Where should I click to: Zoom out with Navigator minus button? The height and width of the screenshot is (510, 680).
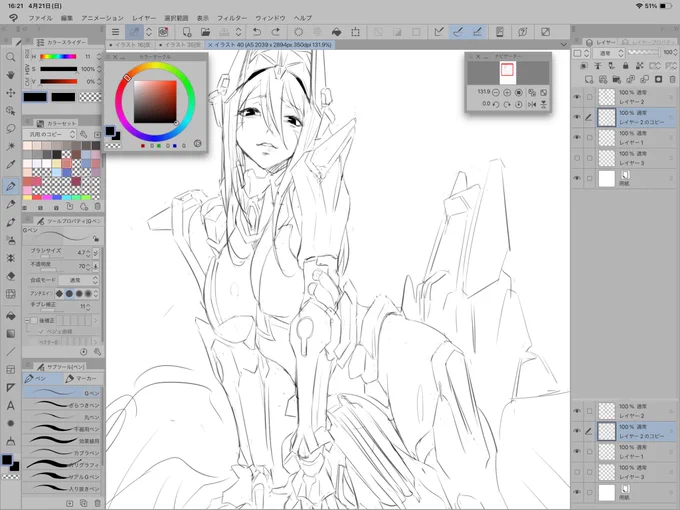pyautogui.click(x=496, y=92)
